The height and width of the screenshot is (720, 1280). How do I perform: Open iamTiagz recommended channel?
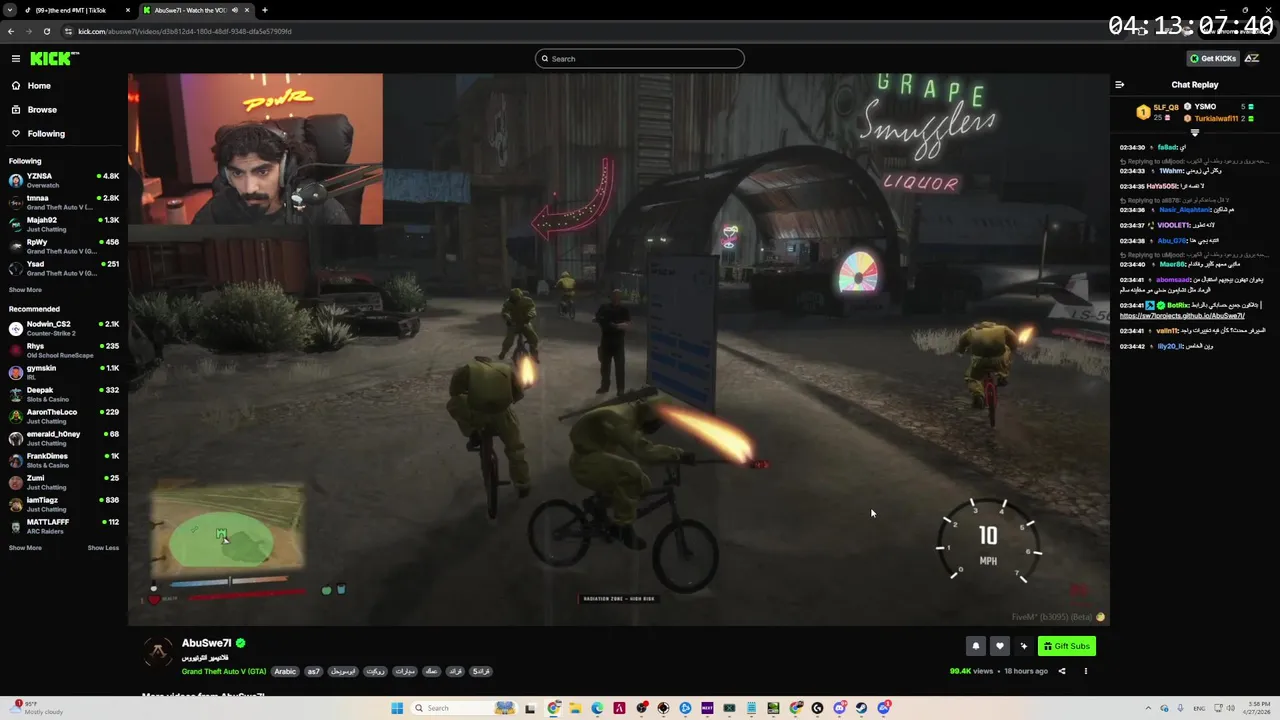64,504
